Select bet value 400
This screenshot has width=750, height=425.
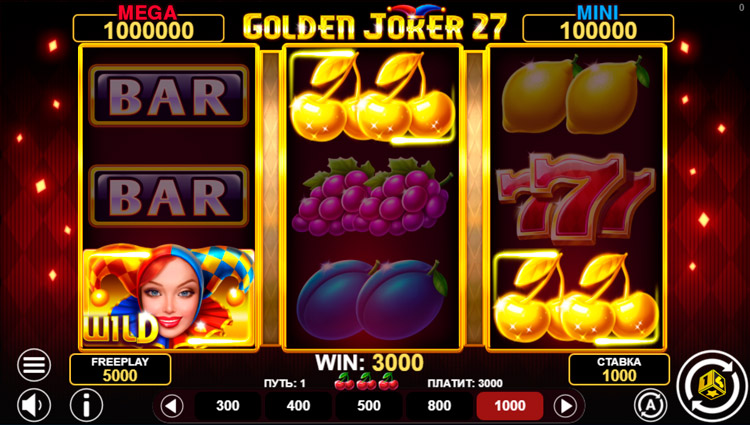tap(298, 406)
